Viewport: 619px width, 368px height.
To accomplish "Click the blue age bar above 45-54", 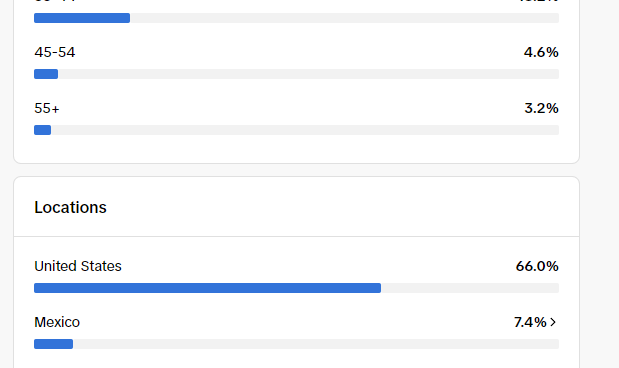I will click(x=82, y=18).
